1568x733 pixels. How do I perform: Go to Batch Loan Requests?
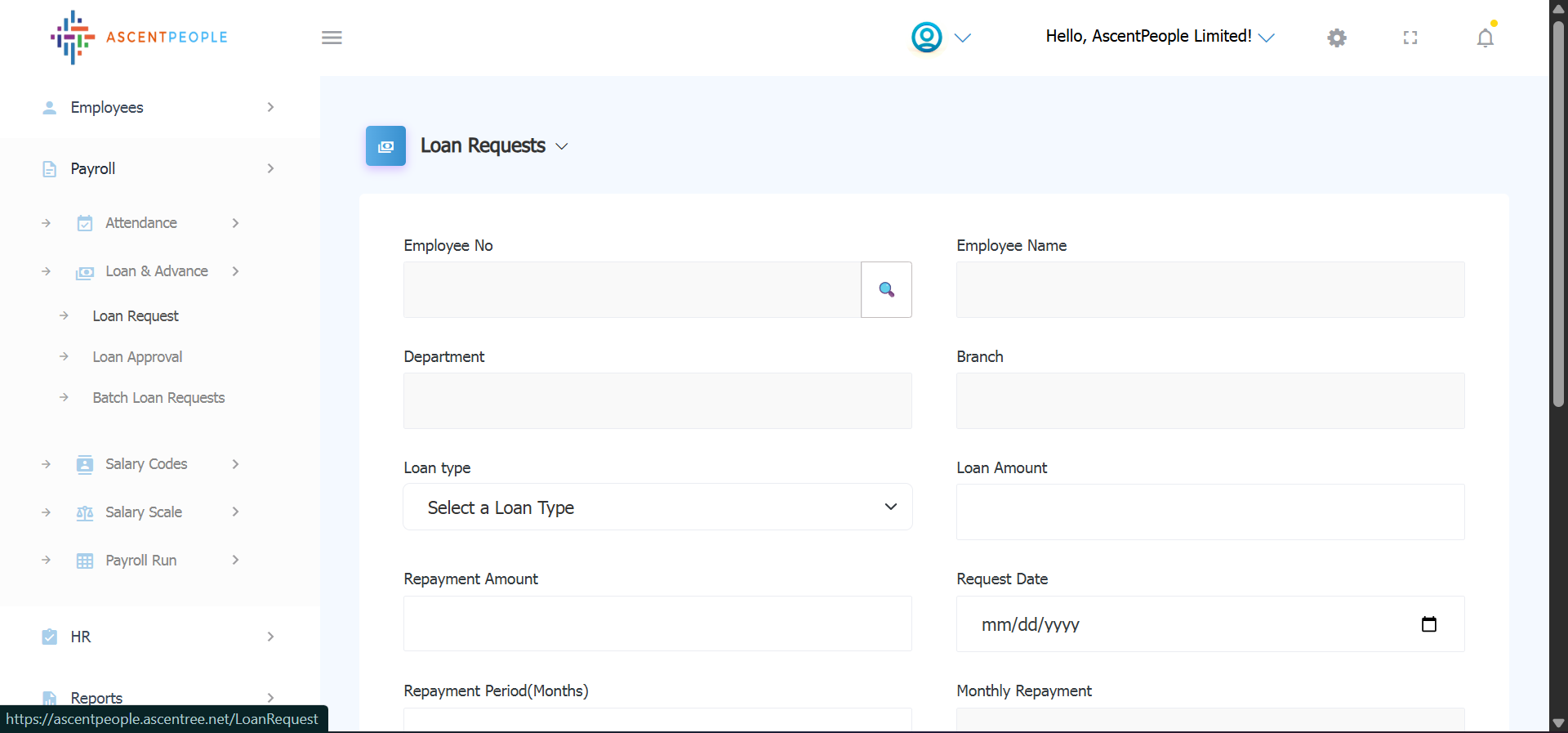pos(158,398)
